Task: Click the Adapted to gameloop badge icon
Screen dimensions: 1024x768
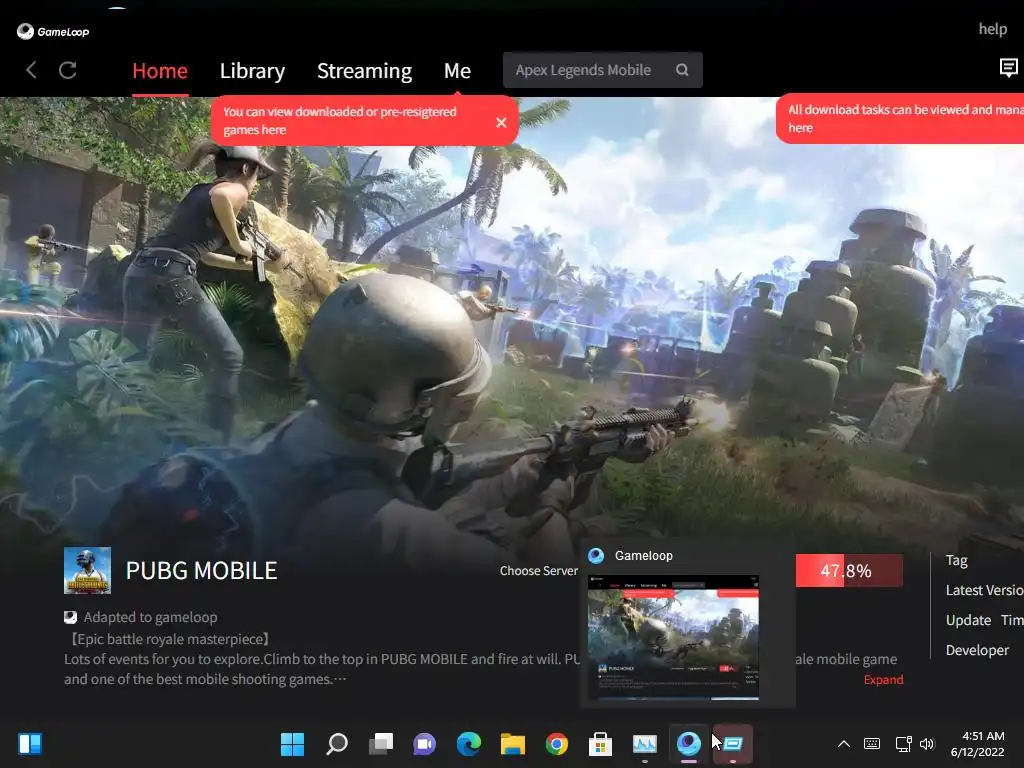Action: (x=71, y=617)
